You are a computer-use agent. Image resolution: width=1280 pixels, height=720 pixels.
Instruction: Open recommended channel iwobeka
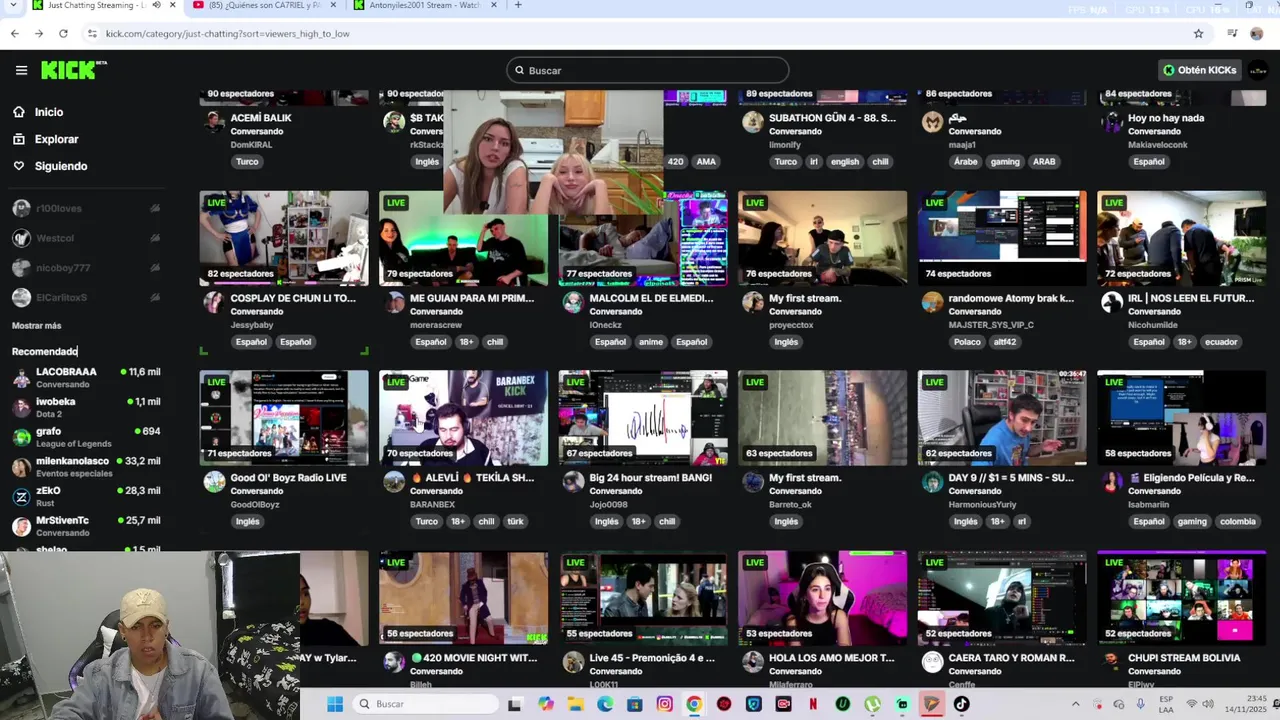(86, 407)
